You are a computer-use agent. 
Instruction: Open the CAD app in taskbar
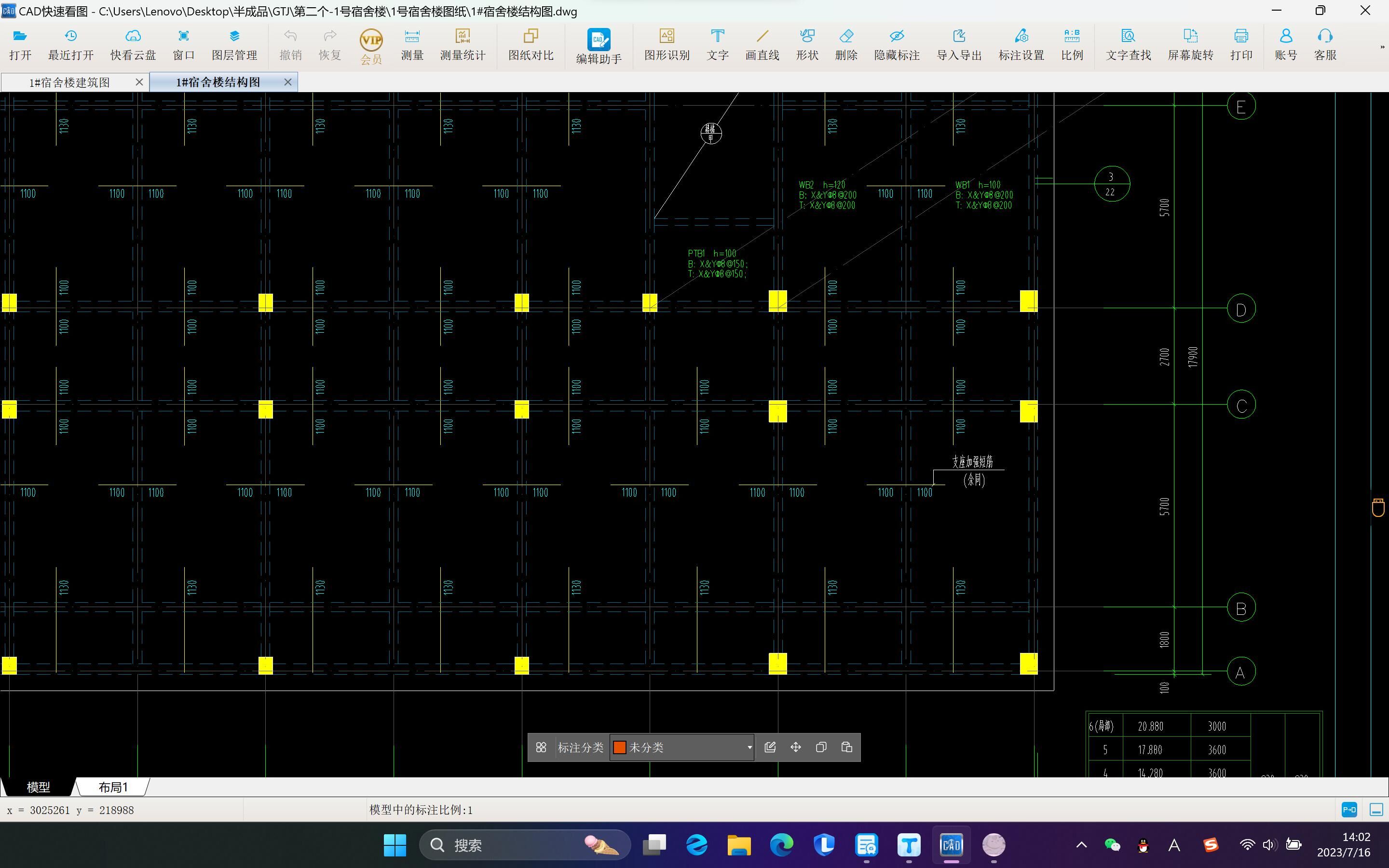(951, 845)
